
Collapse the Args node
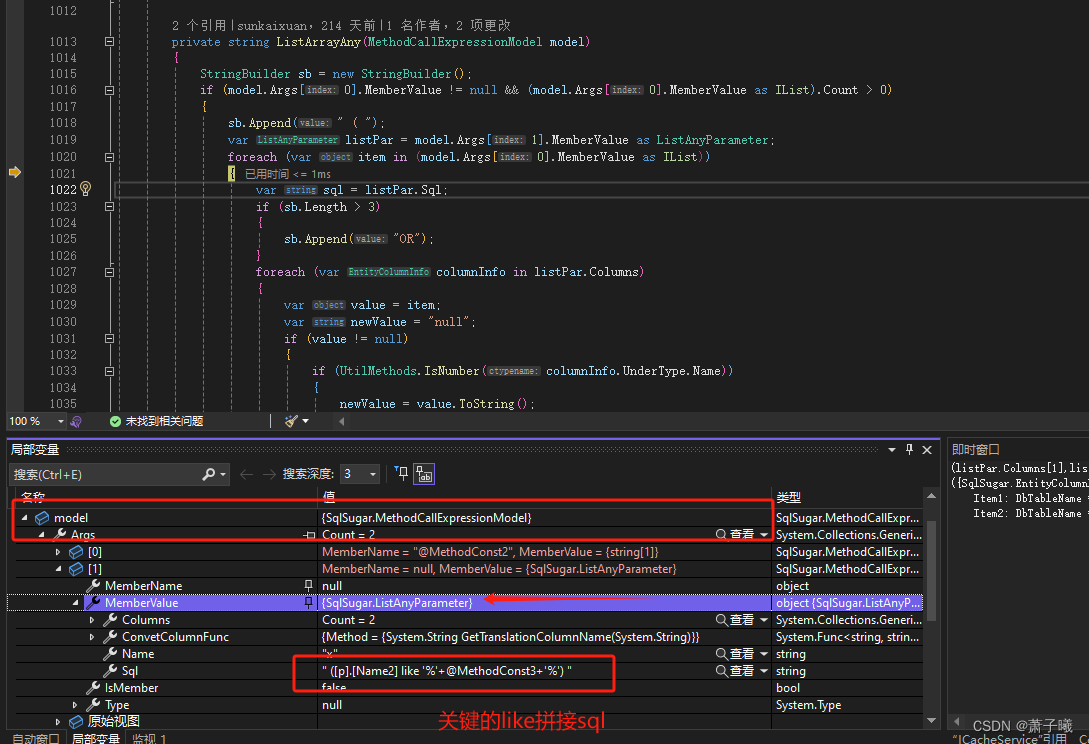tap(42, 535)
